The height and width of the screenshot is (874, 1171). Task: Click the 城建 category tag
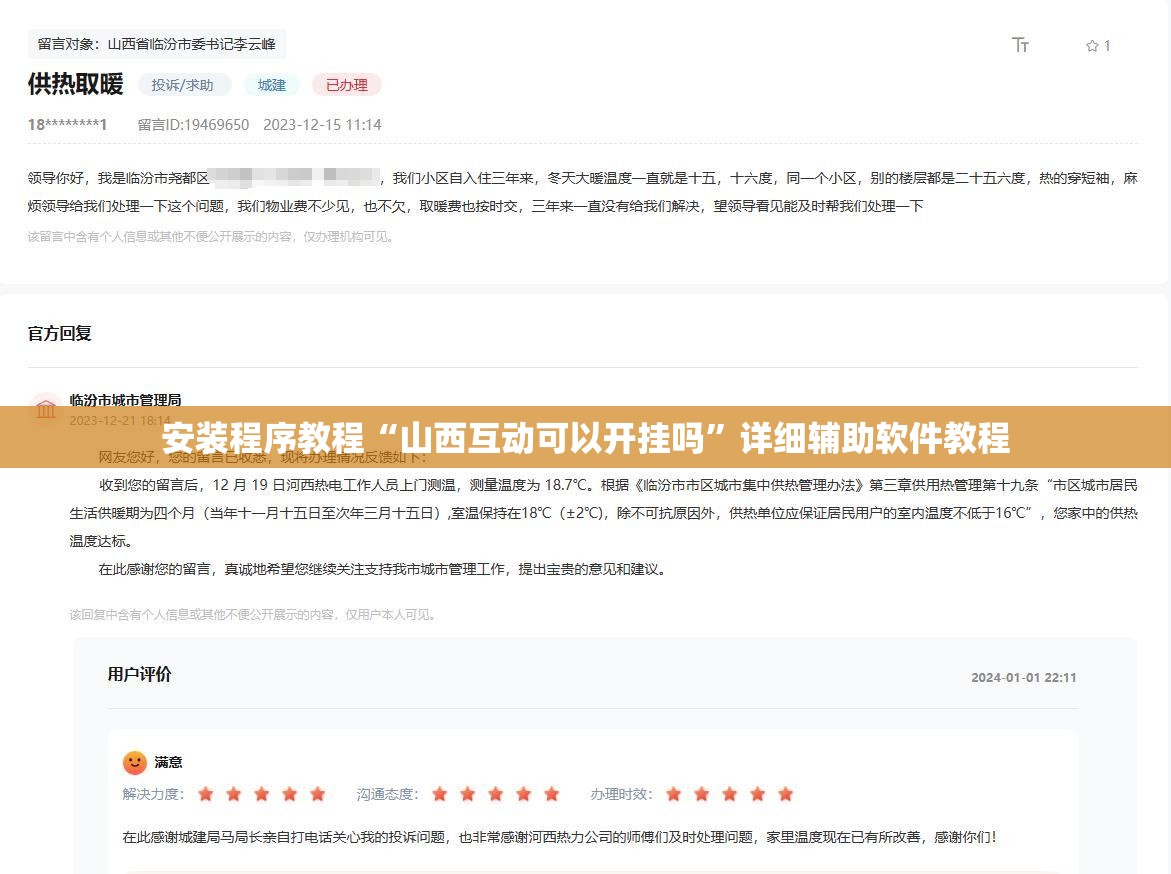(x=272, y=85)
